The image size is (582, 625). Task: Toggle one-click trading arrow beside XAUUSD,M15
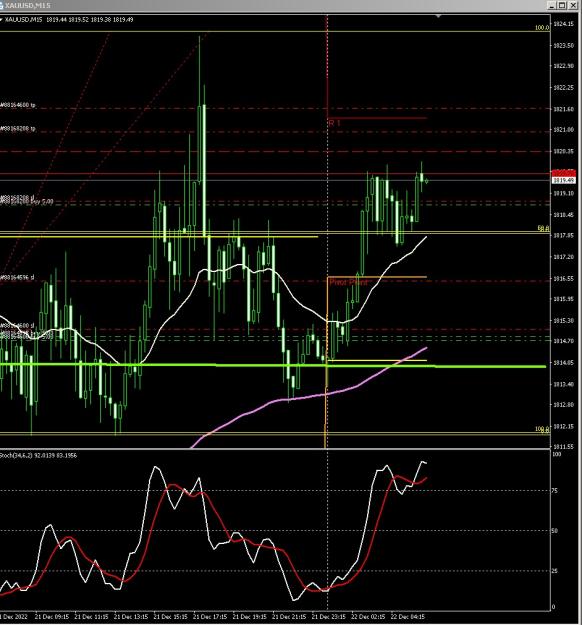(x=1, y=20)
